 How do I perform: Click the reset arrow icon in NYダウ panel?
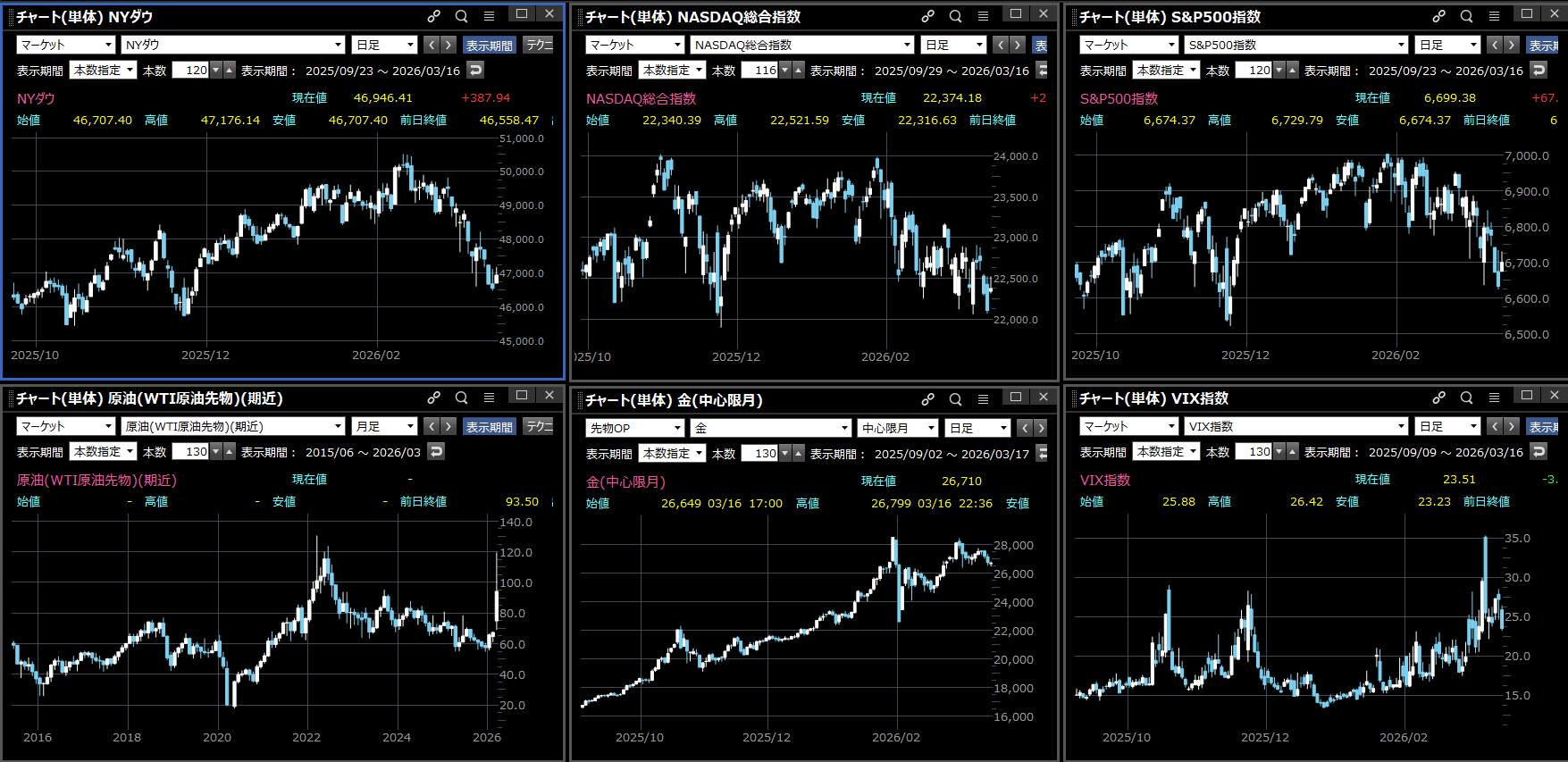click(475, 70)
